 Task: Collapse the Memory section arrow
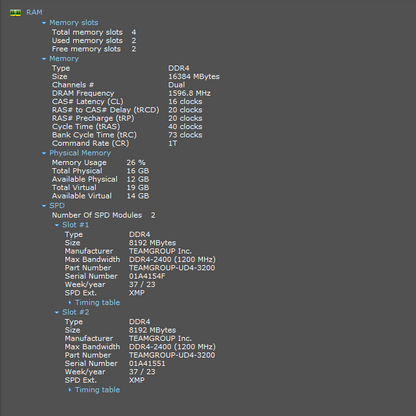point(44,59)
